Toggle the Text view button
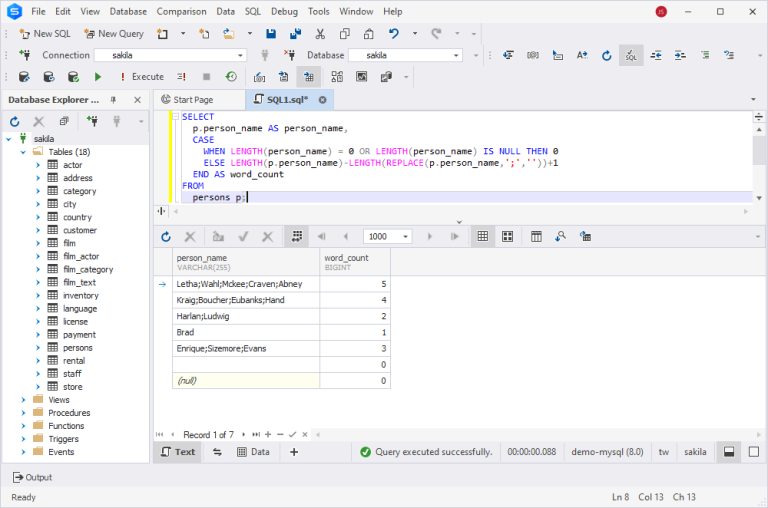Screen dimensions: 768x508 [178, 452]
